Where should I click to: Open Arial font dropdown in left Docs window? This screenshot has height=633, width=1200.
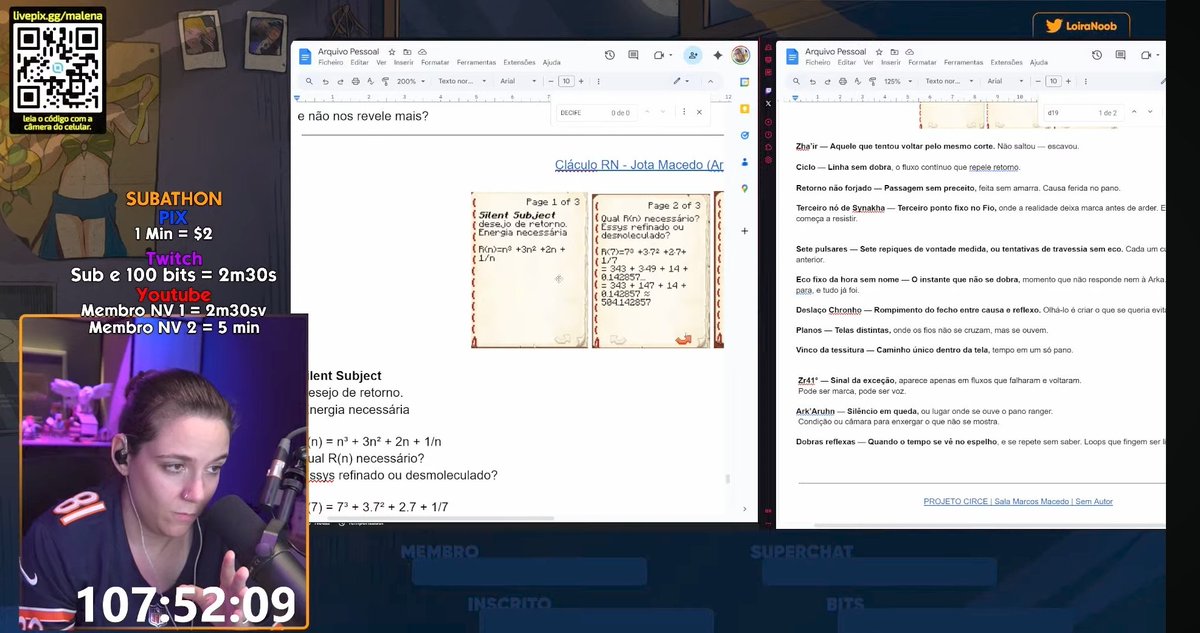[x=519, y=81]
